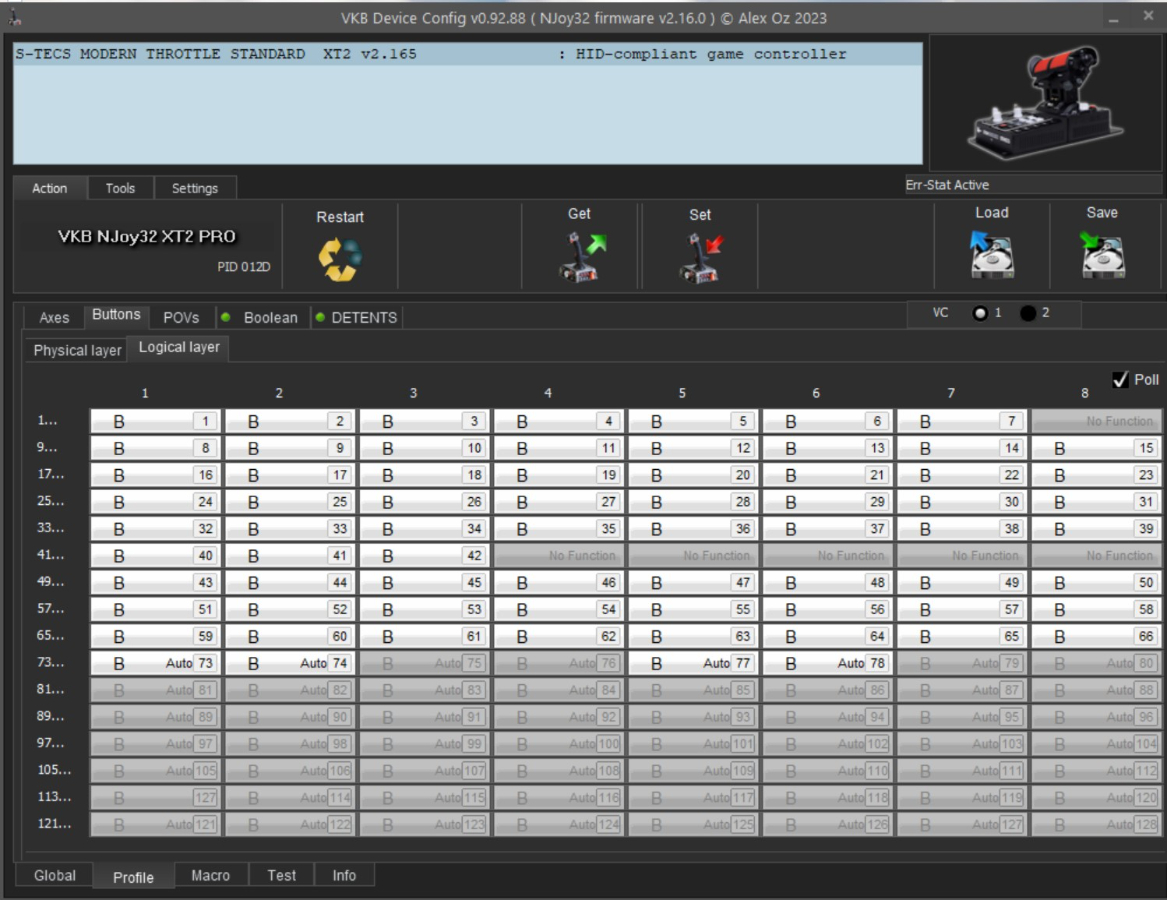1167x900 pixels.
Task: Select VC radio option 1
Action: pos(980,313)
